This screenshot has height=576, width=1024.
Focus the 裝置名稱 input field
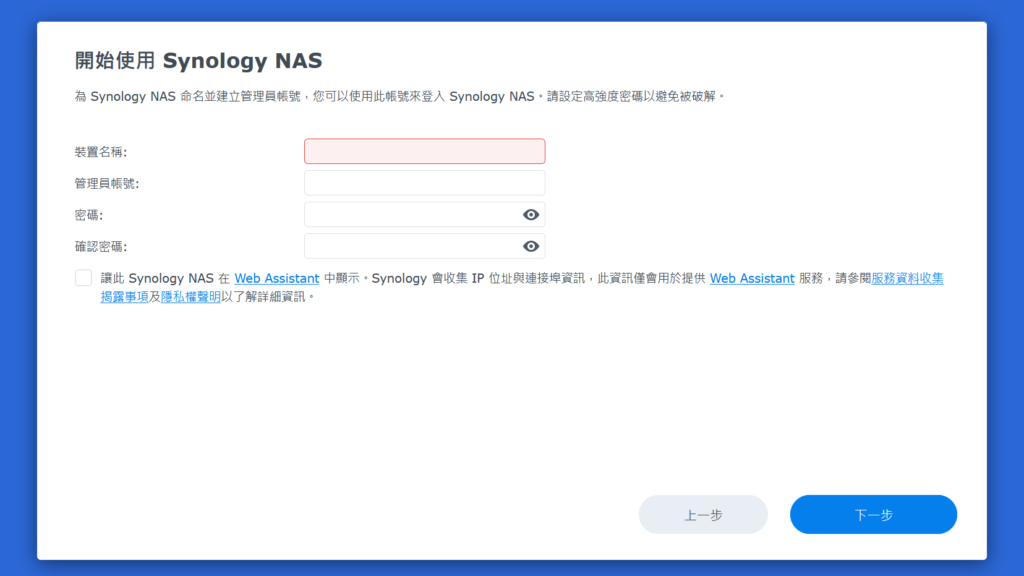click(x=424, y=152)
